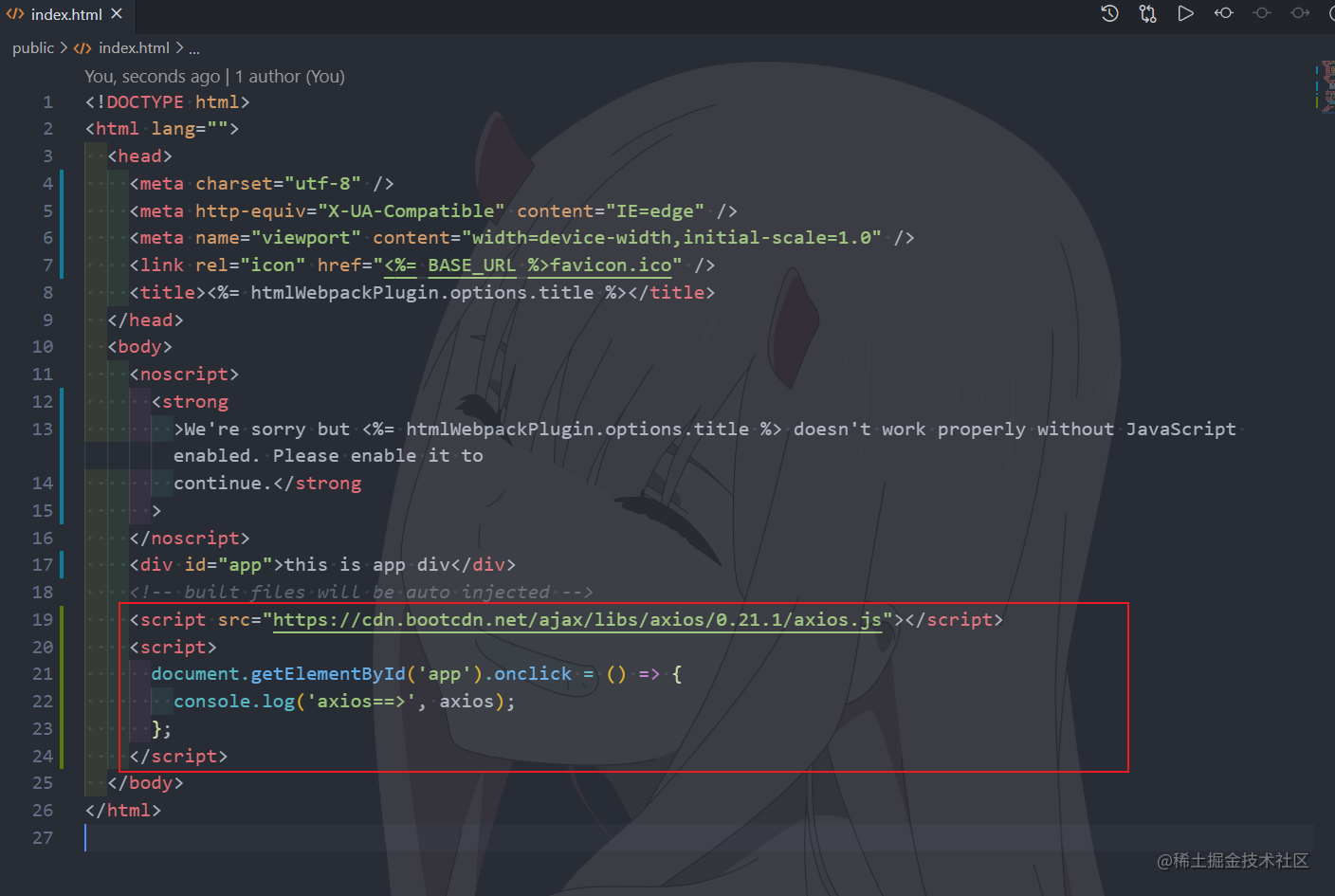Click the blue git change bar beside line 5

tap(62, 210)
